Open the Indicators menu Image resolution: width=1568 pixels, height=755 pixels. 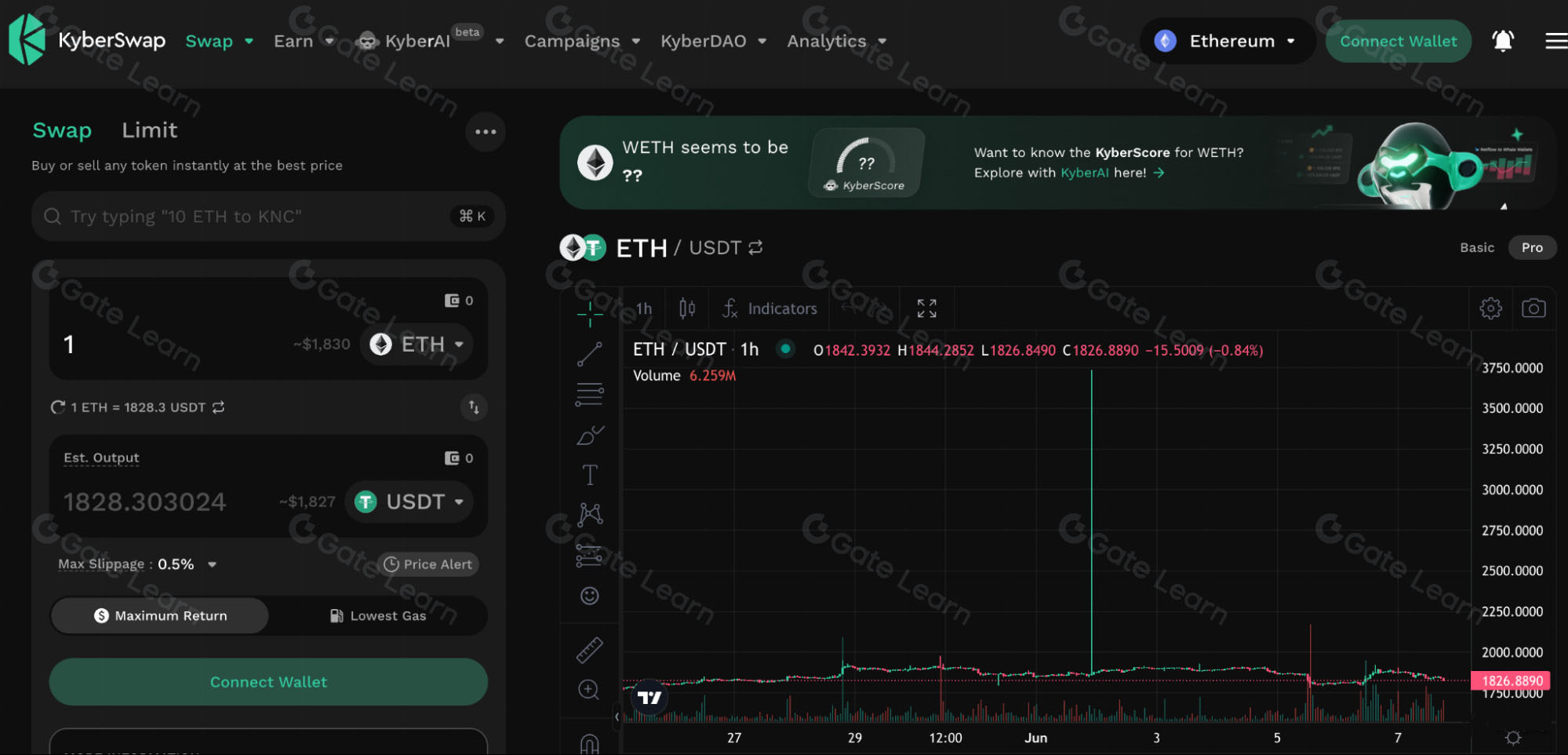pos(770,308)
